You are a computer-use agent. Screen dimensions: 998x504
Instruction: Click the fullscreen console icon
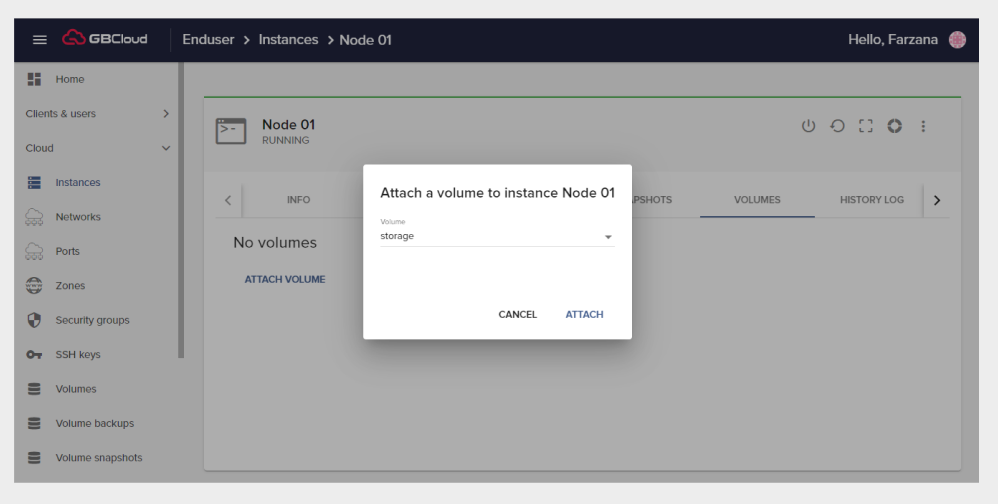point(866,126)
